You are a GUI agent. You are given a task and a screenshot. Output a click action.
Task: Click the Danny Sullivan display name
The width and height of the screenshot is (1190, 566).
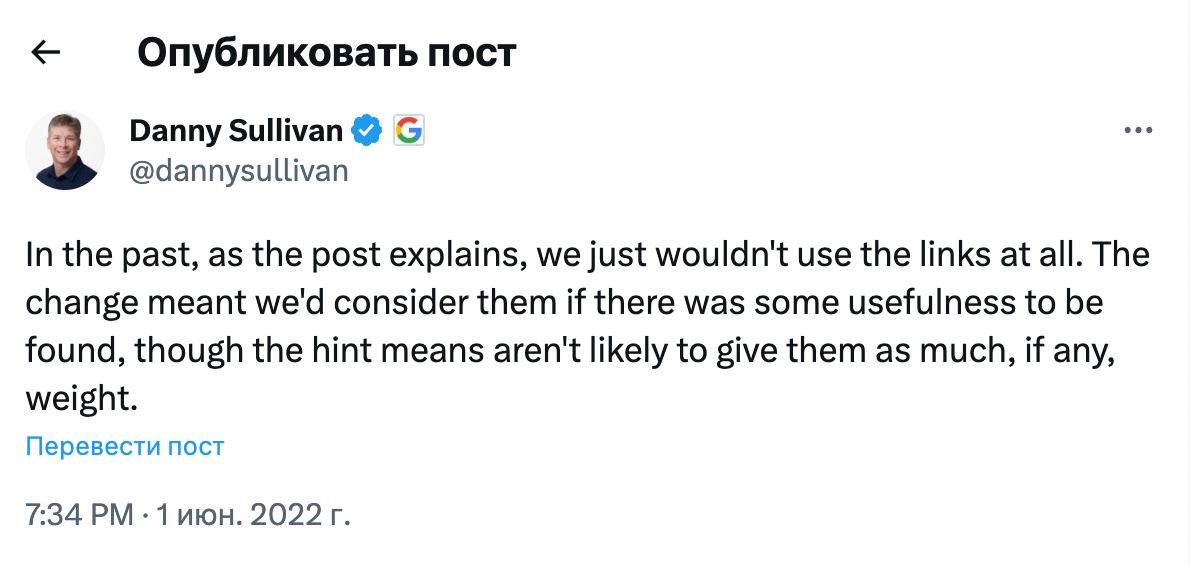click(236, 130)
